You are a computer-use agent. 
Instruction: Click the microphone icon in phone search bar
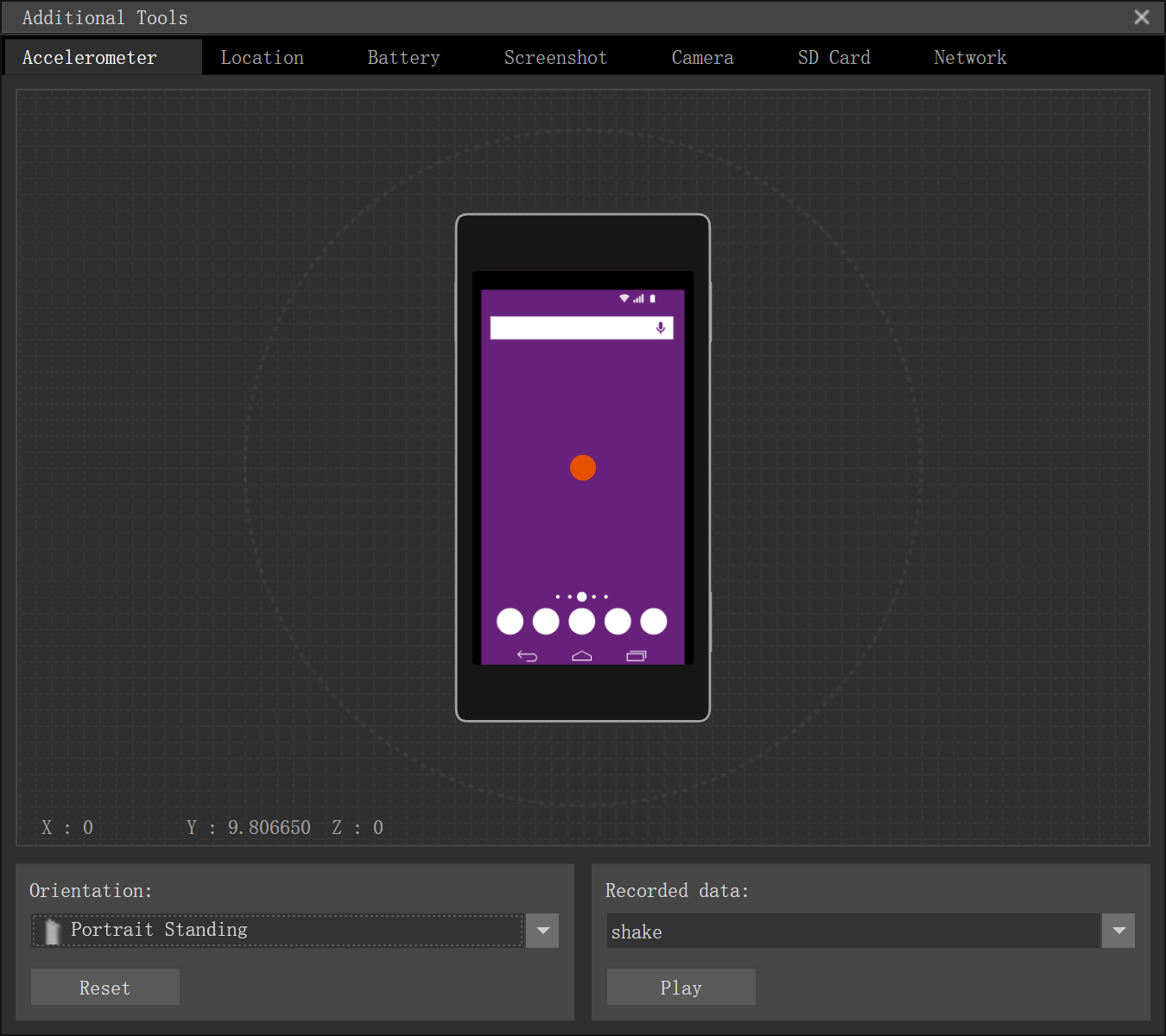[x=661, y=328]
